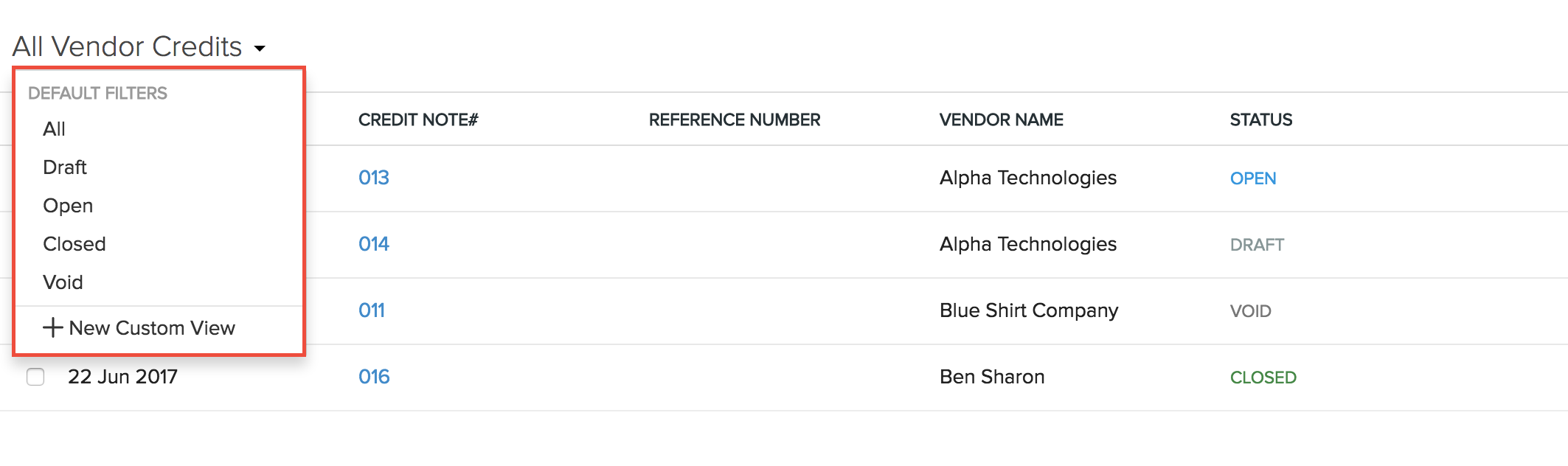Image resolution: width=1568 pixels, height=466 pixels.
Task: Open credit note 014
Action: coord(374,243)
